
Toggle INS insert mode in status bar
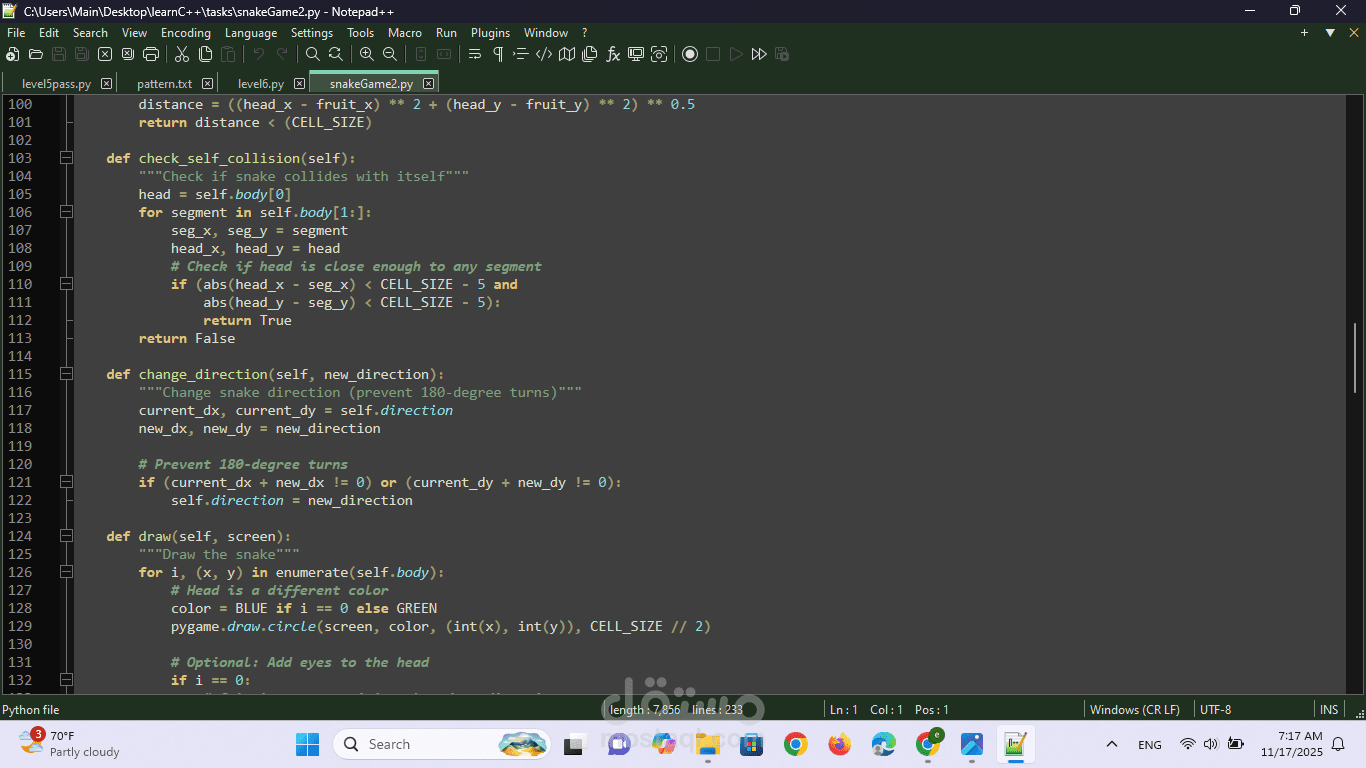[1329, 710]
